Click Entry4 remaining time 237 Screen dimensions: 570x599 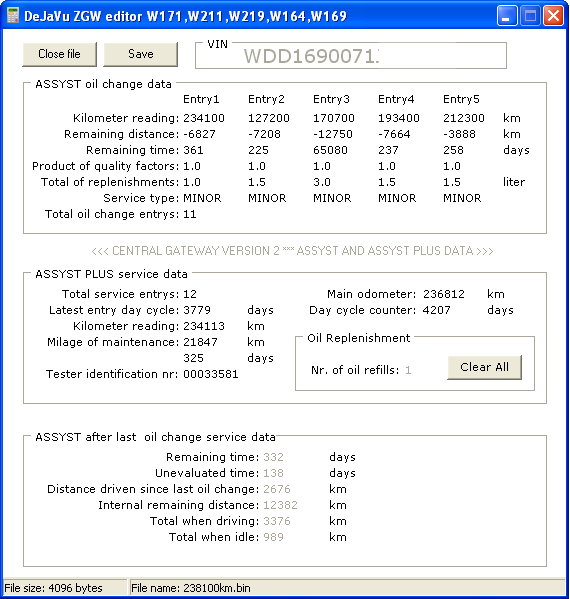[388, 150]
